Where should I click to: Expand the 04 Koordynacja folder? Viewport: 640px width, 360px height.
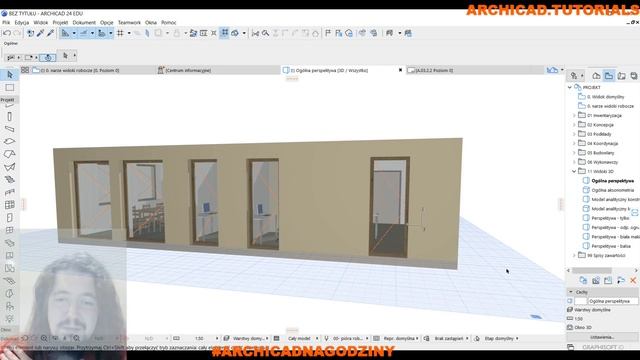(x=574, y=144)
